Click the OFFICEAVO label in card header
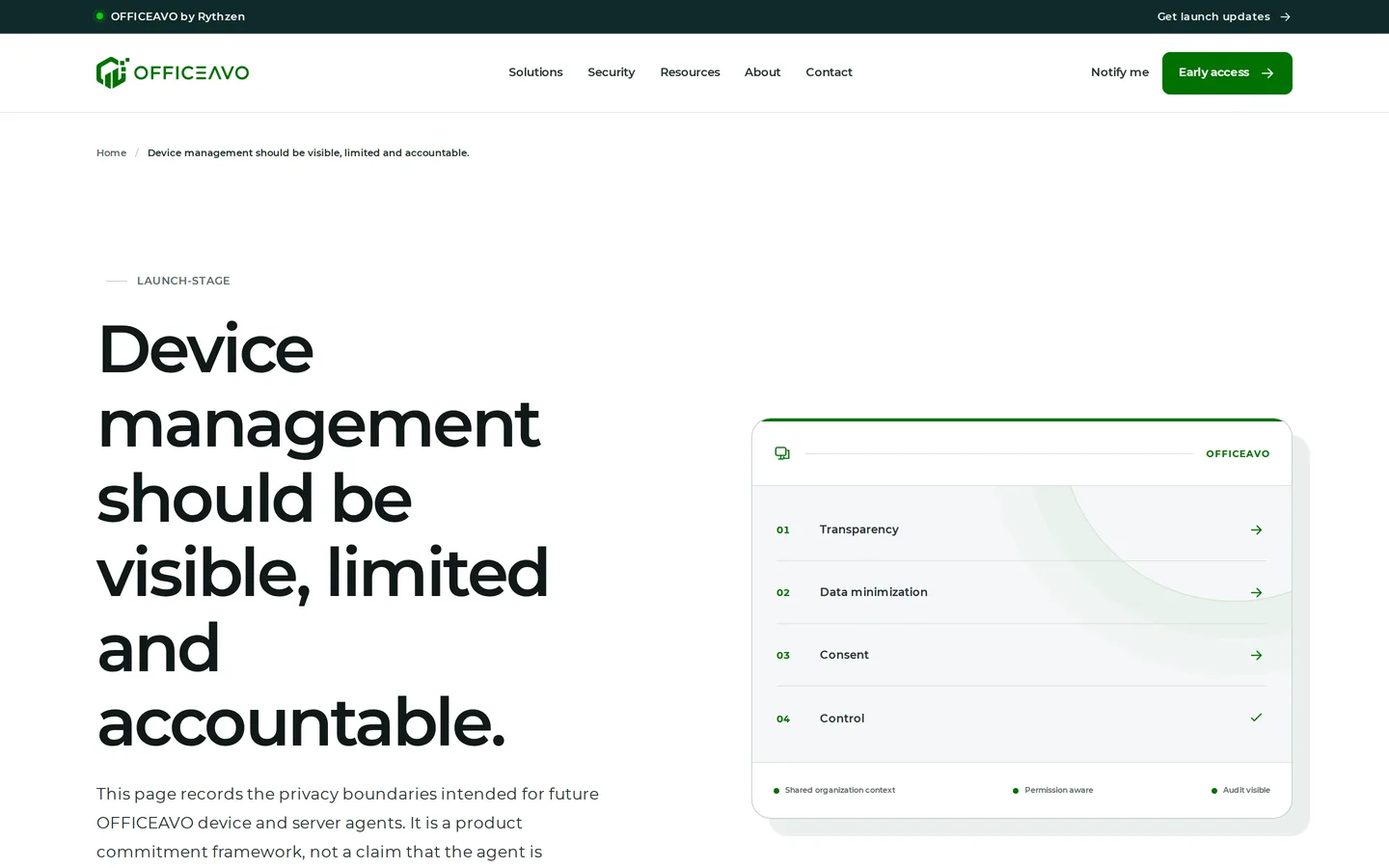The height and width of the screenshot is (868, 1389). coord(1238,454)
